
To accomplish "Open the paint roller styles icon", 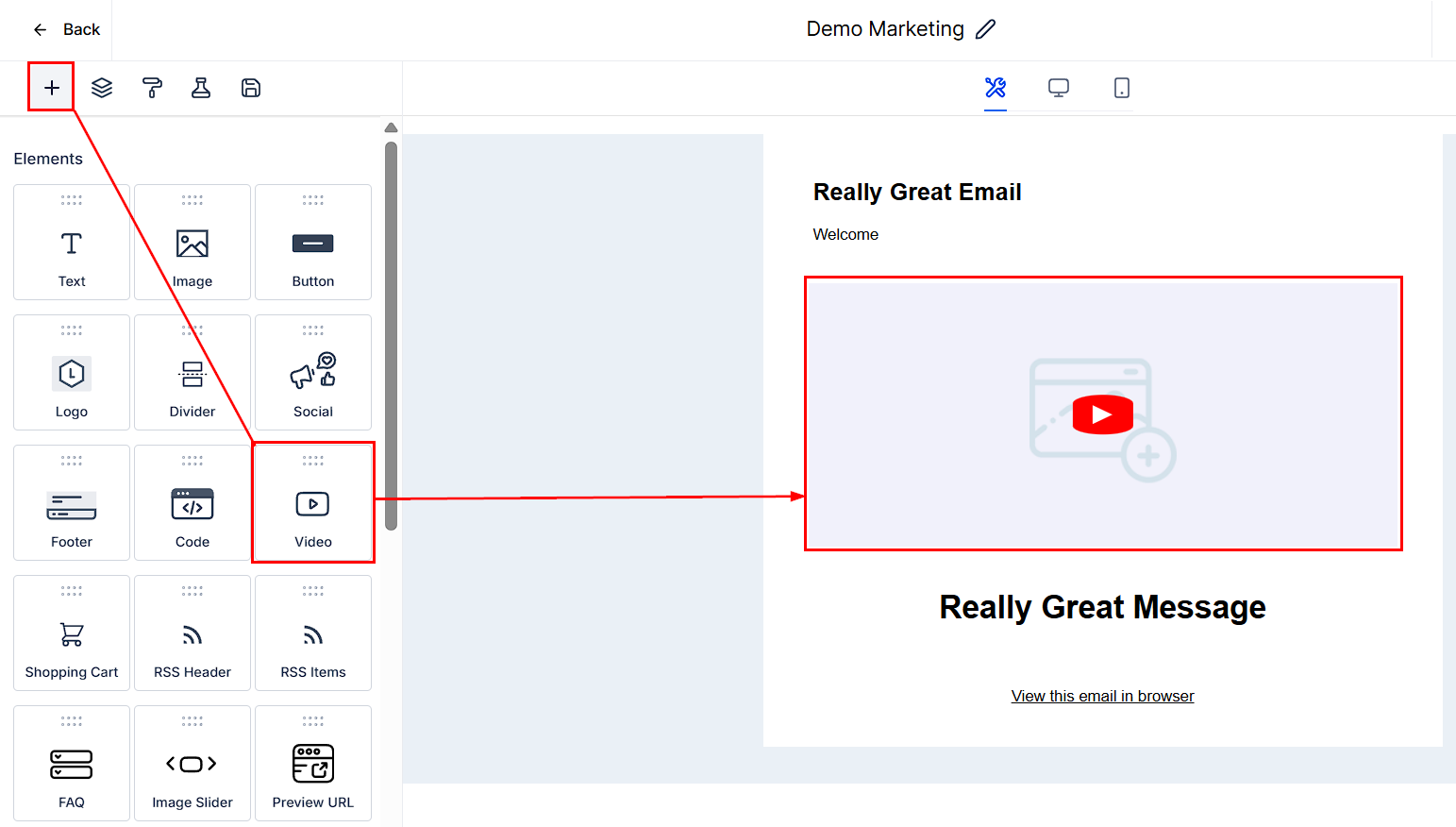I will [152, 88].
